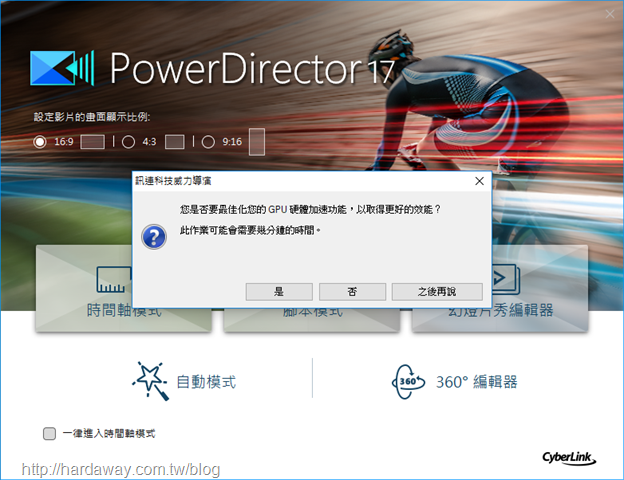
Task: Click the PowerDirector logo icon
Action: pos(62,68)
